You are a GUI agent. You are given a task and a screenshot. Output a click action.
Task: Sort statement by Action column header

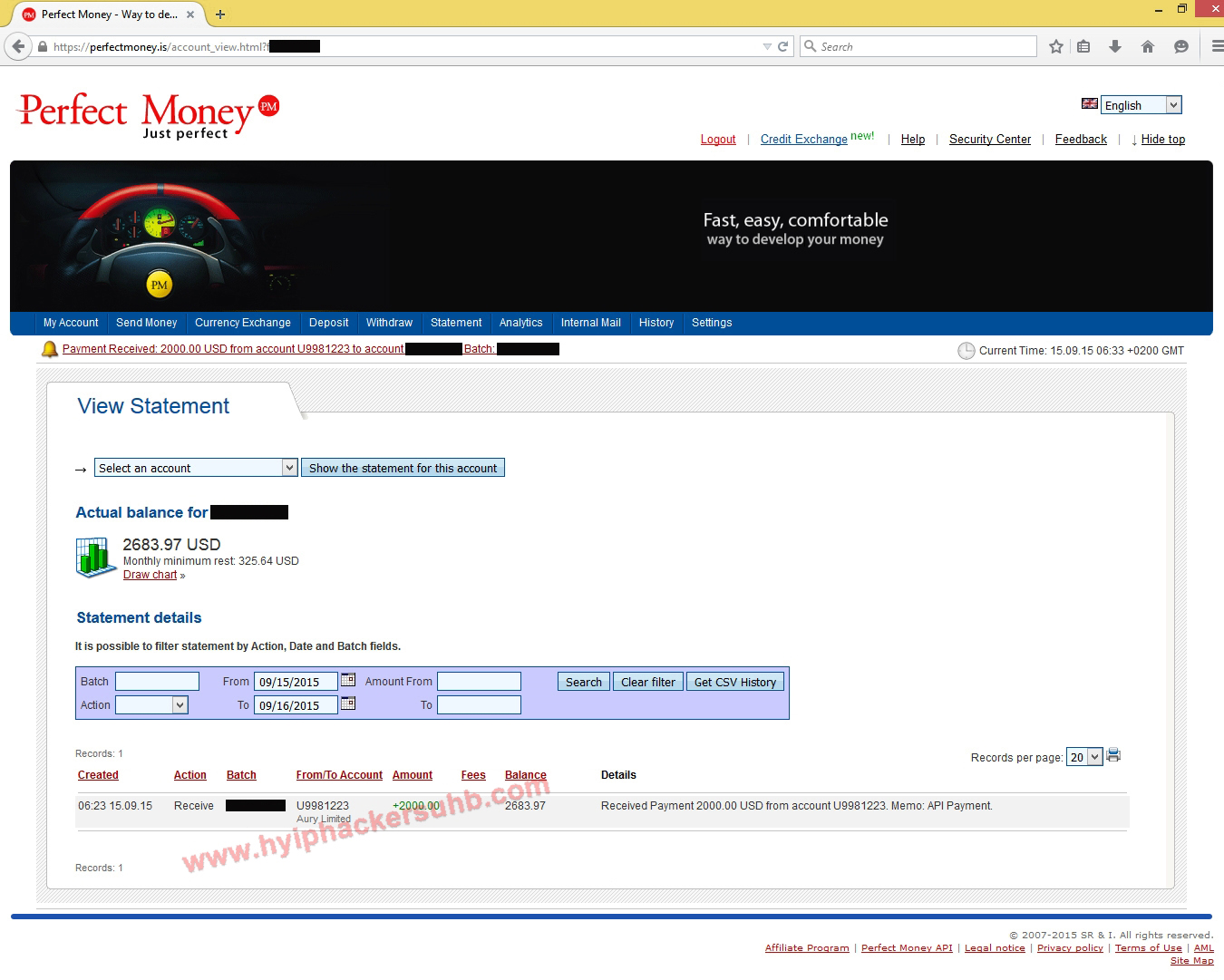(190, 775)
